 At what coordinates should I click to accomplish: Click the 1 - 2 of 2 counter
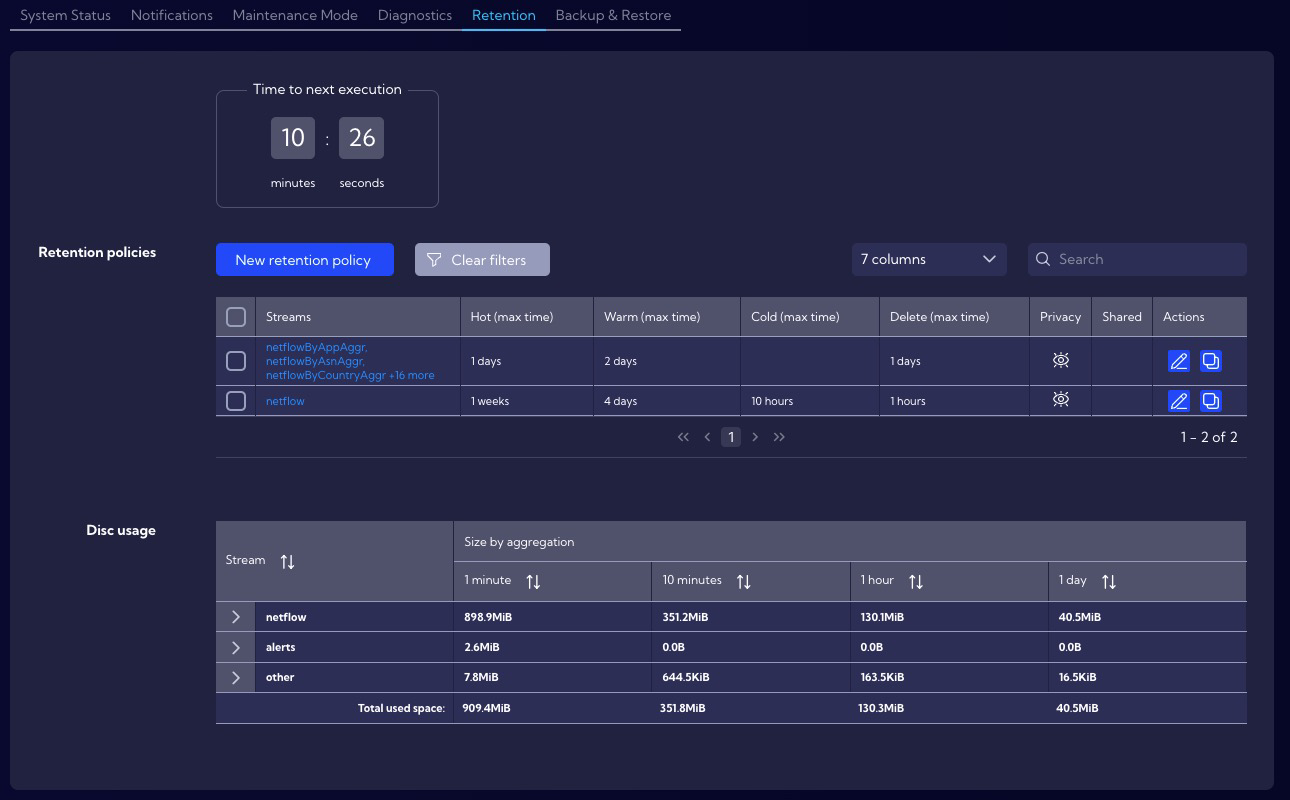click(1209, 437)
